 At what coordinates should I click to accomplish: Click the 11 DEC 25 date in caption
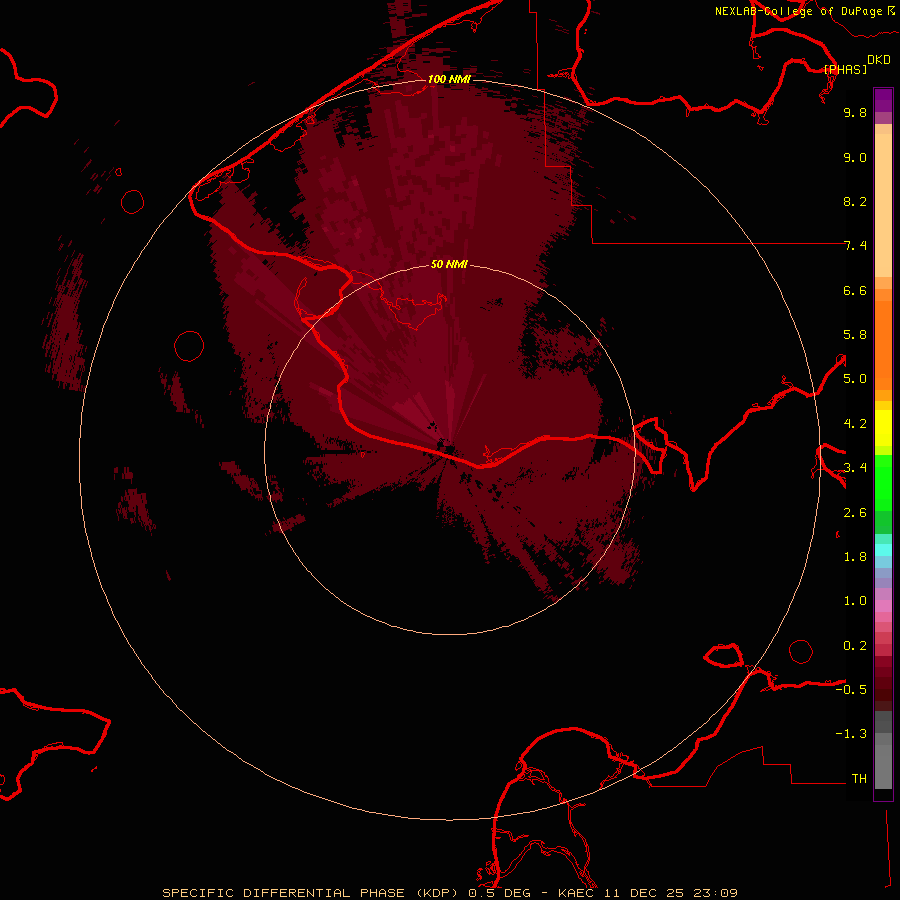pos(643,893)
